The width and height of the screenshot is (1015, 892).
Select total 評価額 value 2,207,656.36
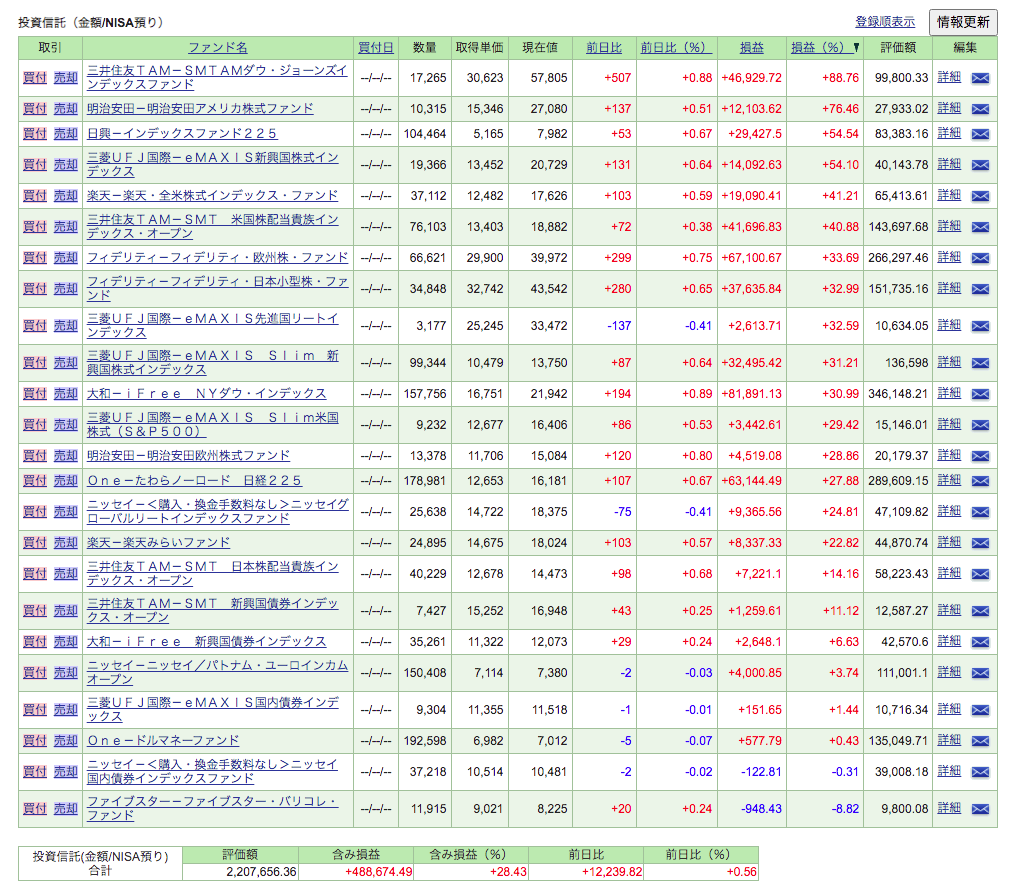[x=262, y=872]
